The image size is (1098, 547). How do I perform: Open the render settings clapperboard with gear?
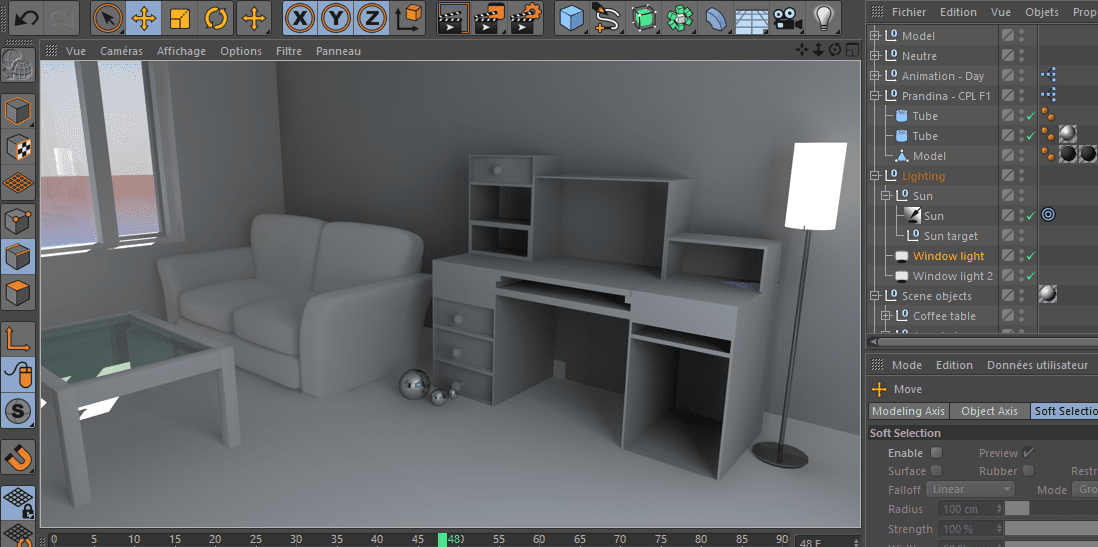click(x=526, y=18)
